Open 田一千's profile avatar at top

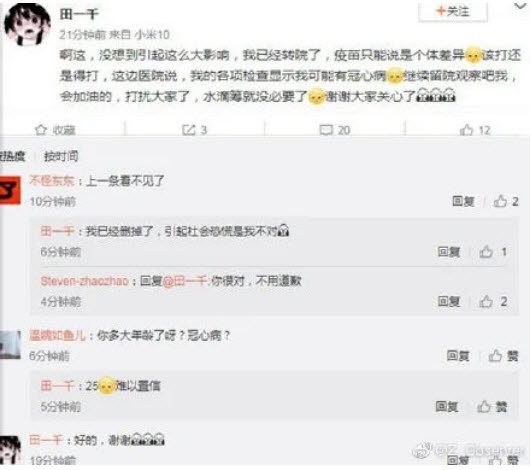[x=27, y=24]
